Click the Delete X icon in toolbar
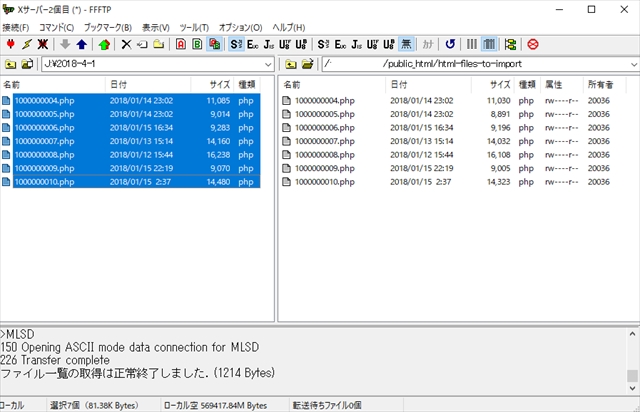Image resolution: width=640 pixels, height=412 pixels. point(126,44)
